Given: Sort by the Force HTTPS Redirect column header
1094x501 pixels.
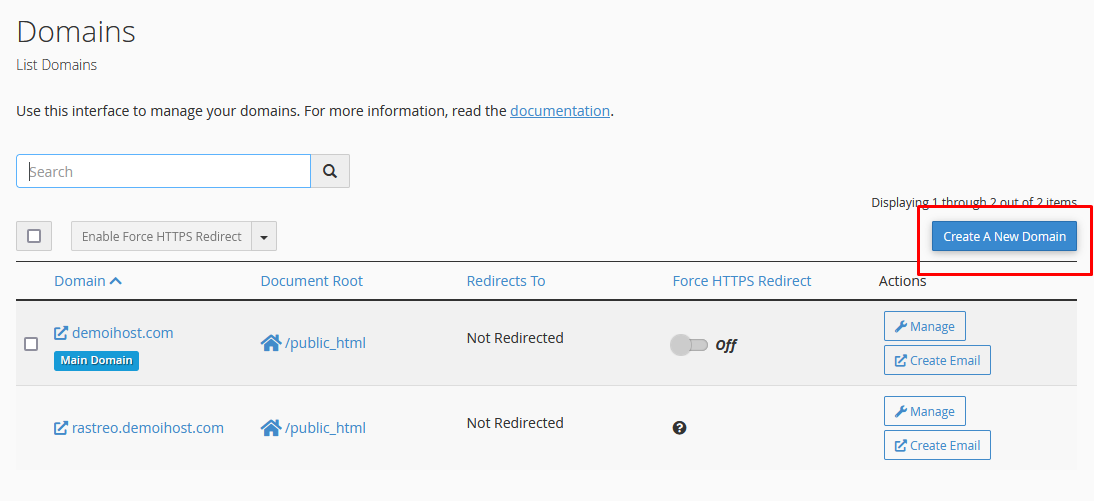Looking at the screenshot, I should 742,281.
